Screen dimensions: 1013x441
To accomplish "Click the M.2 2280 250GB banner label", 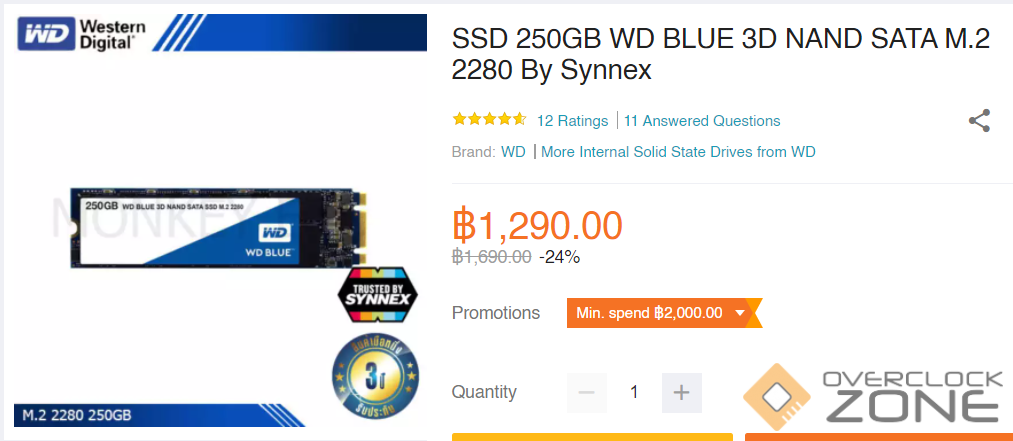I will click(x=76, y=415).
